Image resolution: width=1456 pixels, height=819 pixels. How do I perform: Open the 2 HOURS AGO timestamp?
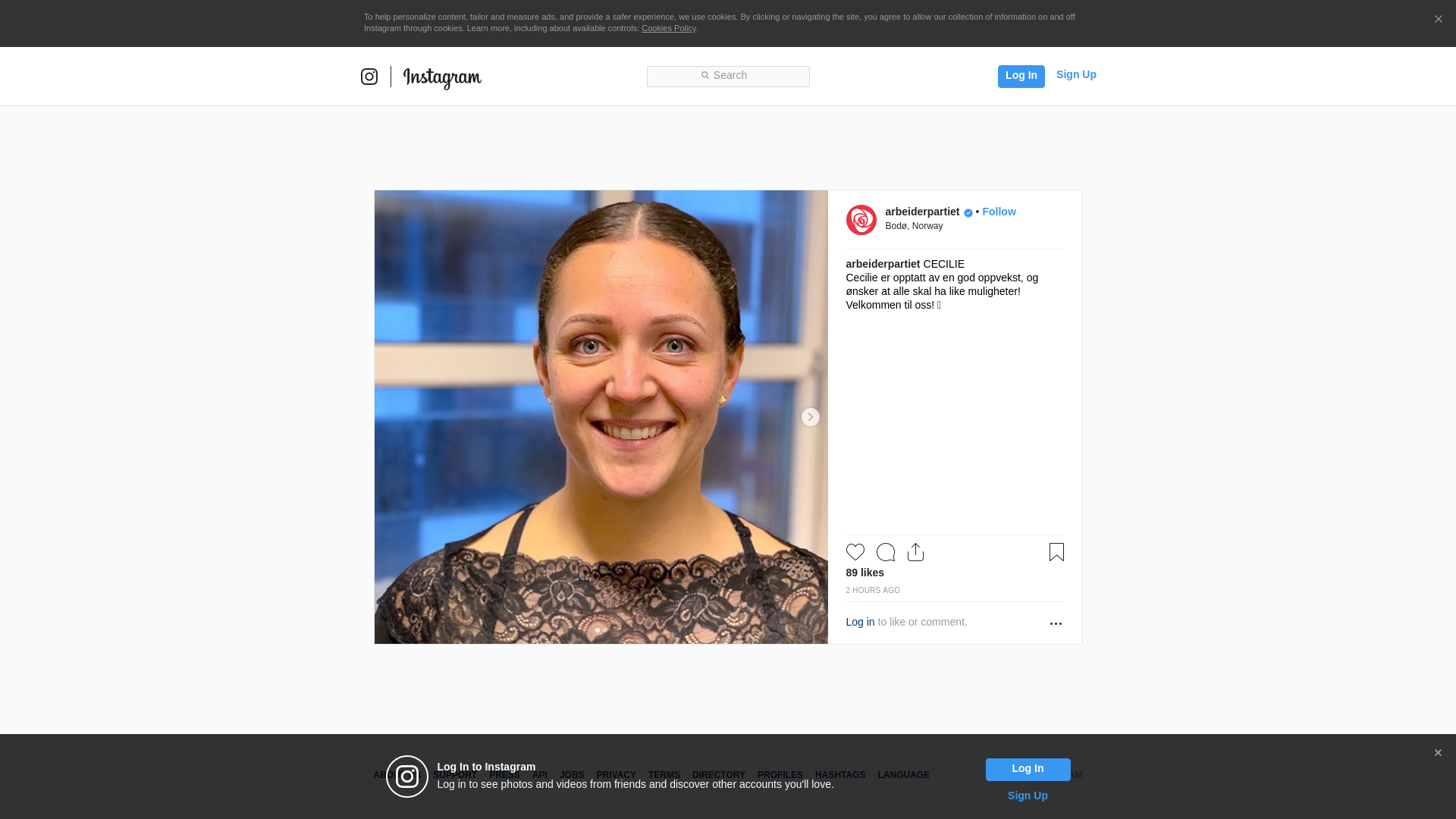pyautogui.click(x=873, y=590)
